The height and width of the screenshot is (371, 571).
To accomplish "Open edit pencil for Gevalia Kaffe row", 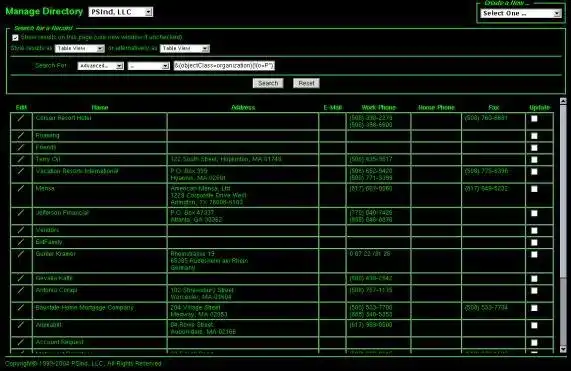I will point(21,278).
